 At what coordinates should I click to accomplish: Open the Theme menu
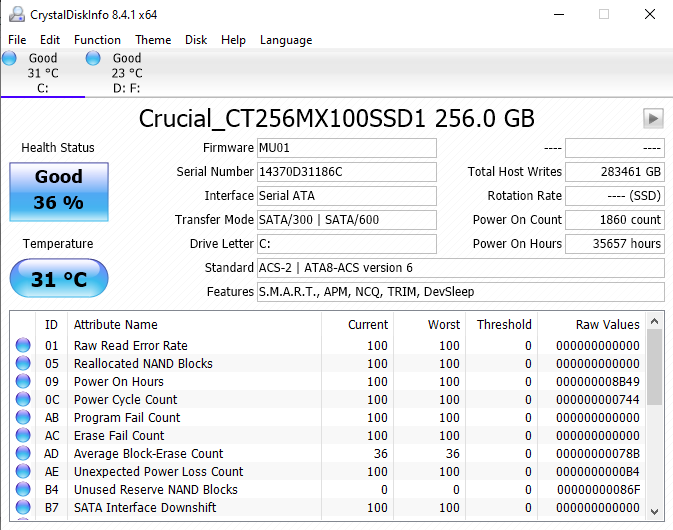153,40
